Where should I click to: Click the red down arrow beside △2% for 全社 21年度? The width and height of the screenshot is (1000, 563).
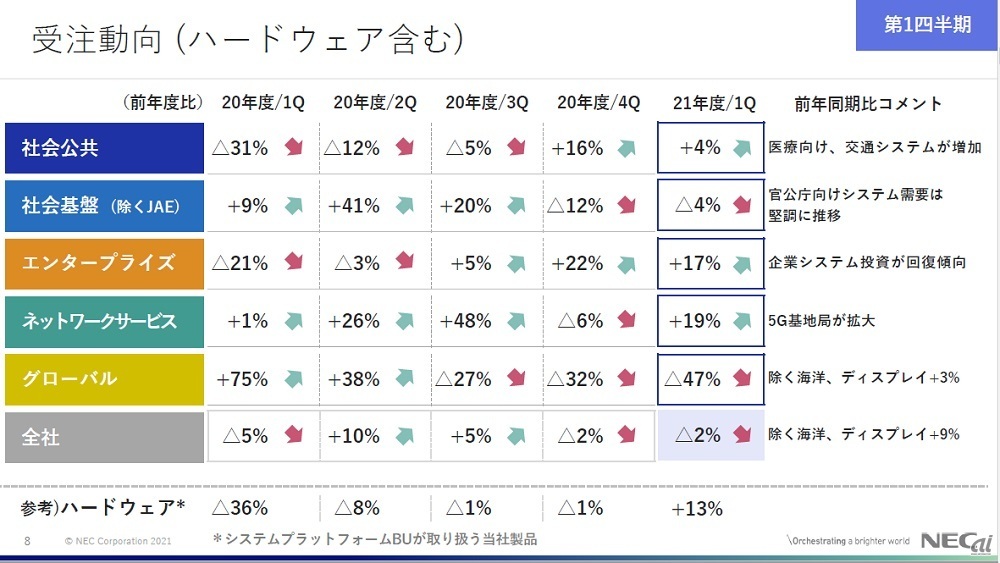point(742,435)
